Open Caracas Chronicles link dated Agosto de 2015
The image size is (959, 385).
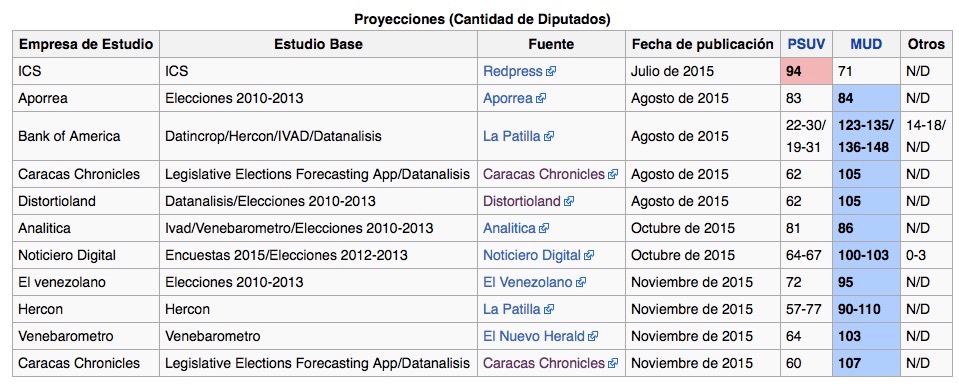[544, 174]
